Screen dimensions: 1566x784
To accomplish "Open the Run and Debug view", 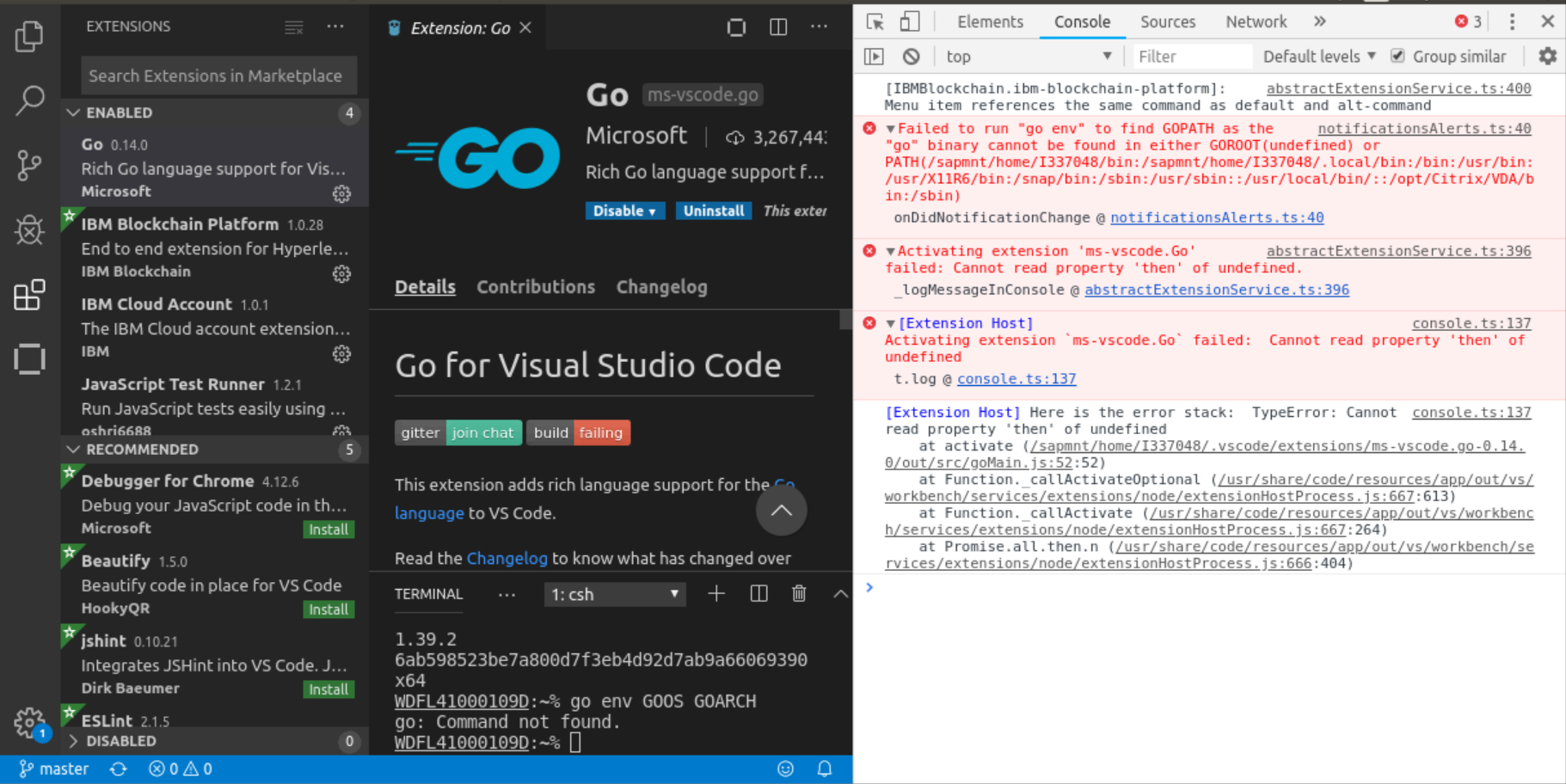I will (29, 230).
